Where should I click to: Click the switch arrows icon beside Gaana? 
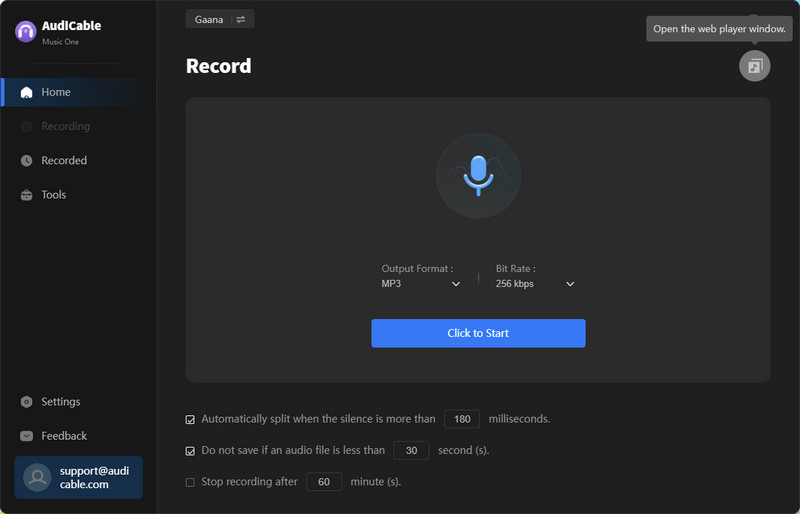pyautogui.click(x=241, y=19)
